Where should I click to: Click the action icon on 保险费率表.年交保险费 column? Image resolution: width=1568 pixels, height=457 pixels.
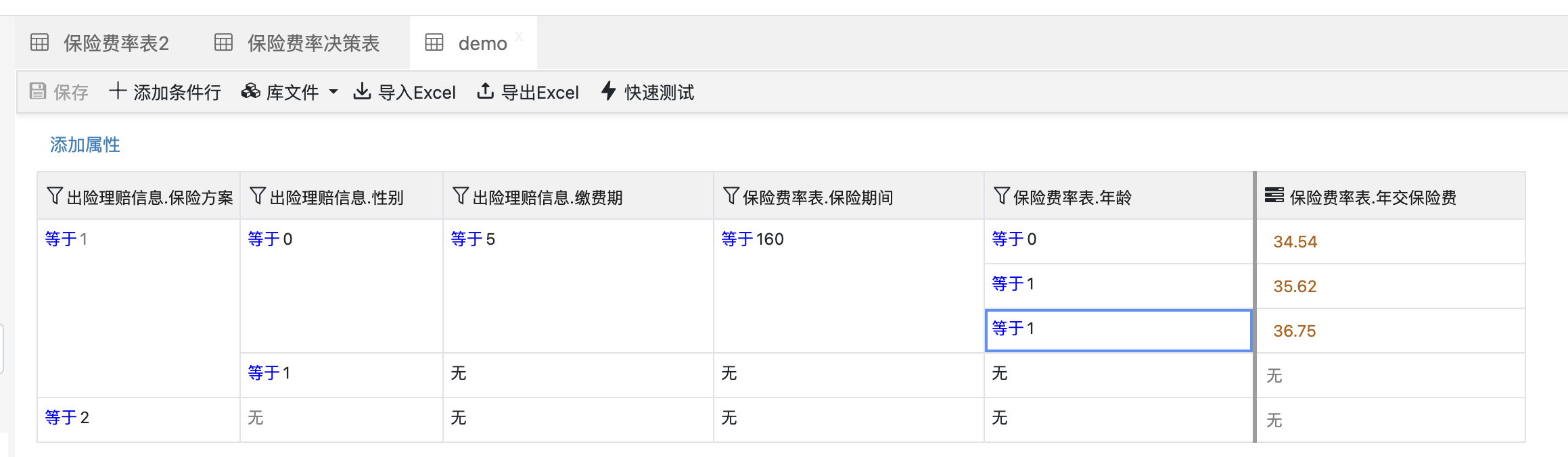tap(1274, 195)
